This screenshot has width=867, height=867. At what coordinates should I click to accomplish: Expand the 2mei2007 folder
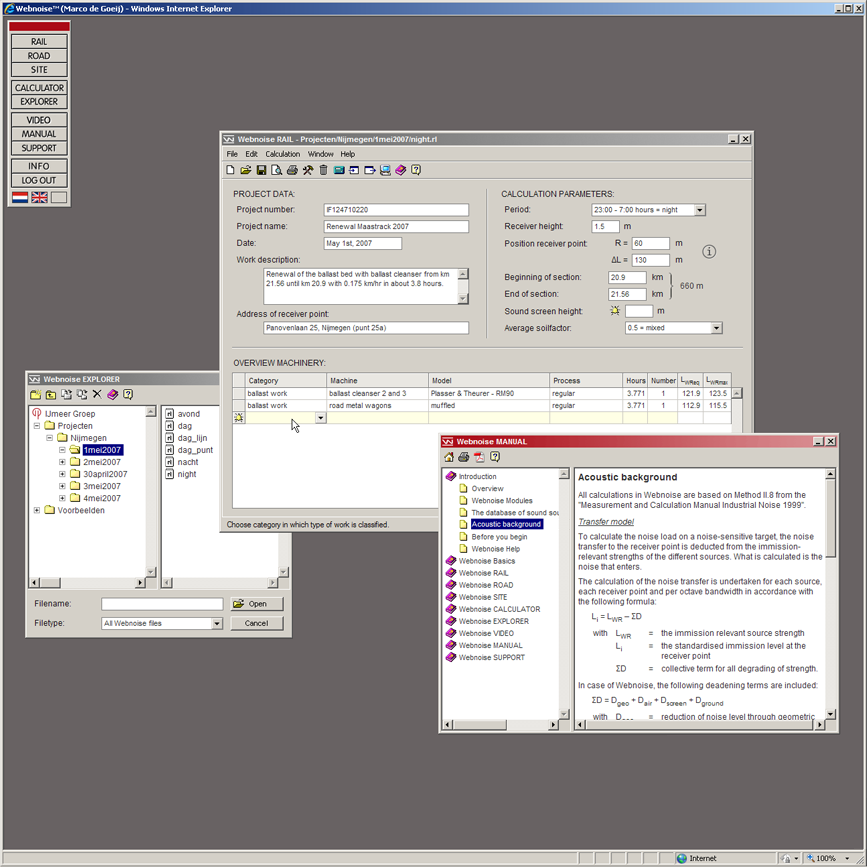[x=62, y=462]
